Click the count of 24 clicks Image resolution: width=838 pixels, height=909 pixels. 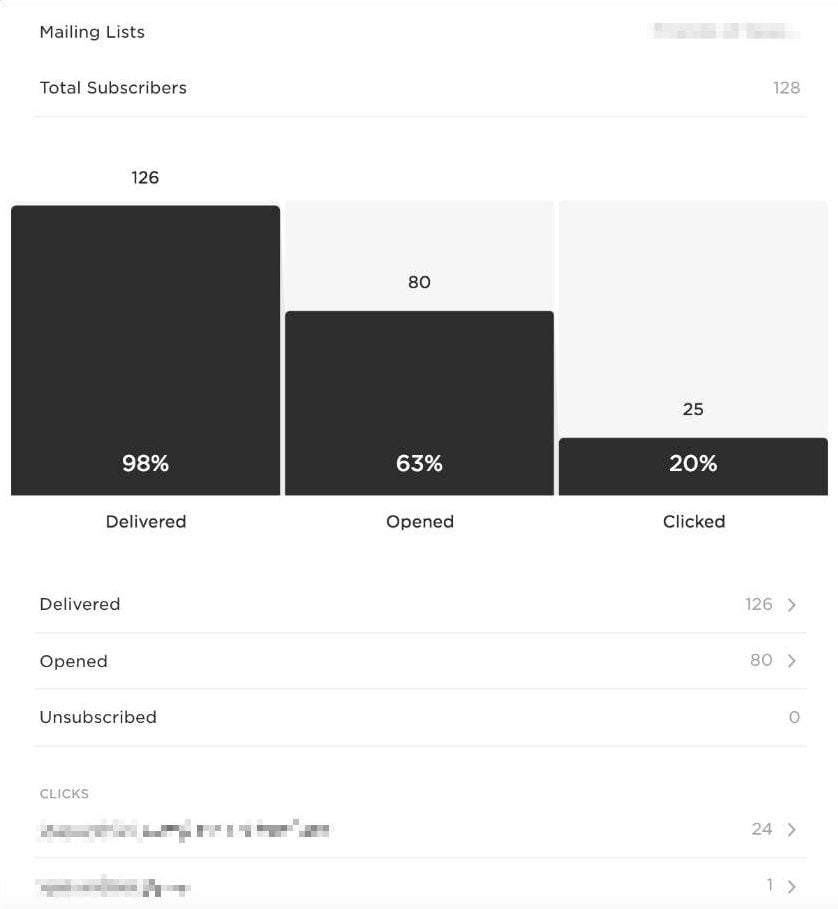click(762, 829)
